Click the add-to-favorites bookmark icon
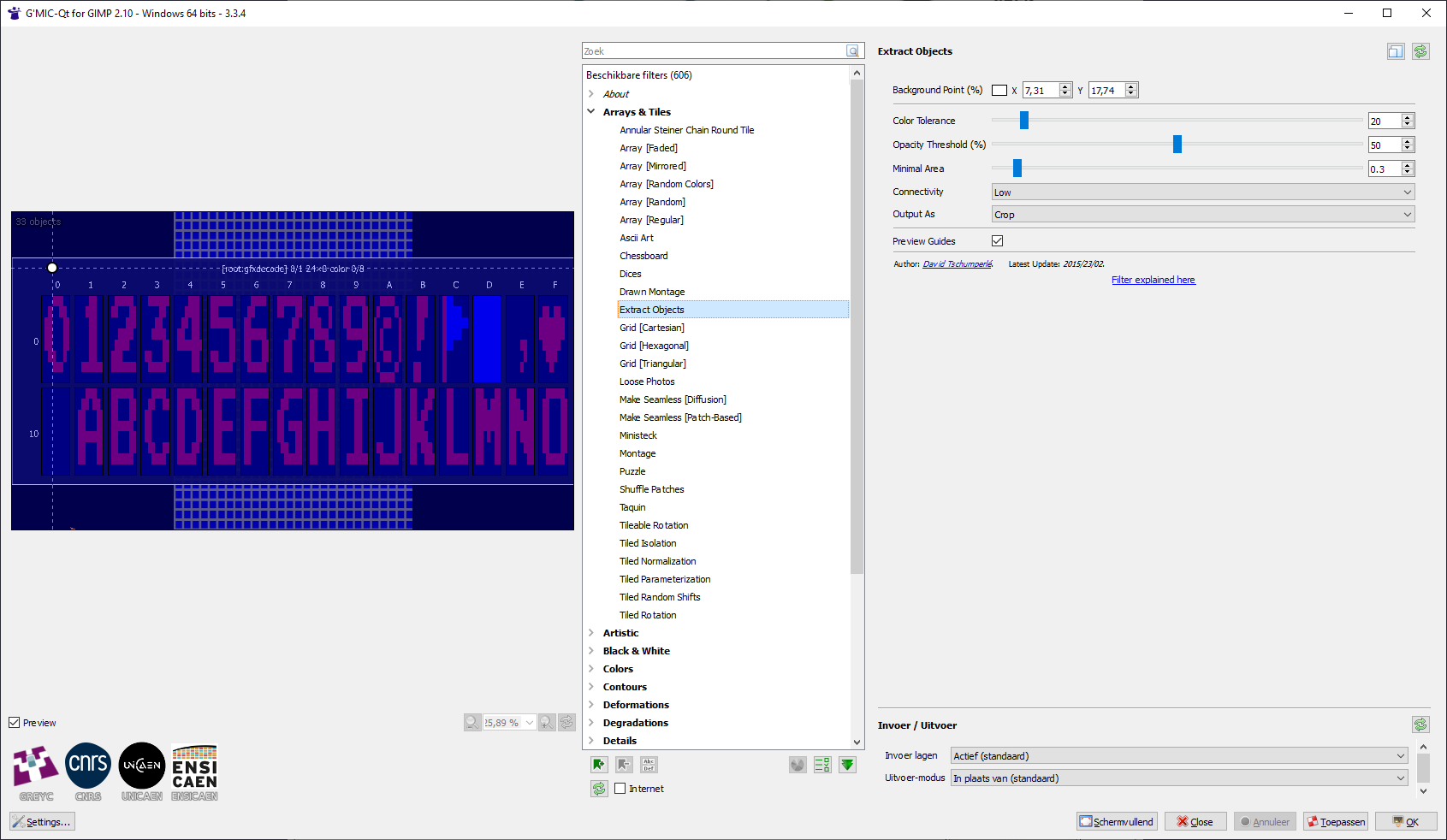This screenshot has height=840, width=1447. [599, 765]
